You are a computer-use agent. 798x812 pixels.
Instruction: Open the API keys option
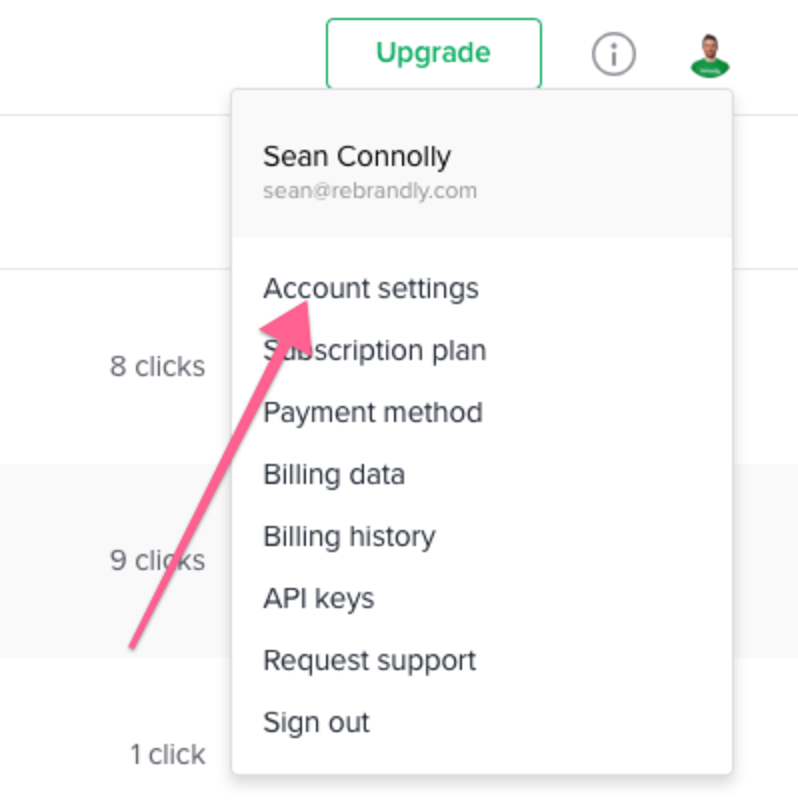(318, 599)
